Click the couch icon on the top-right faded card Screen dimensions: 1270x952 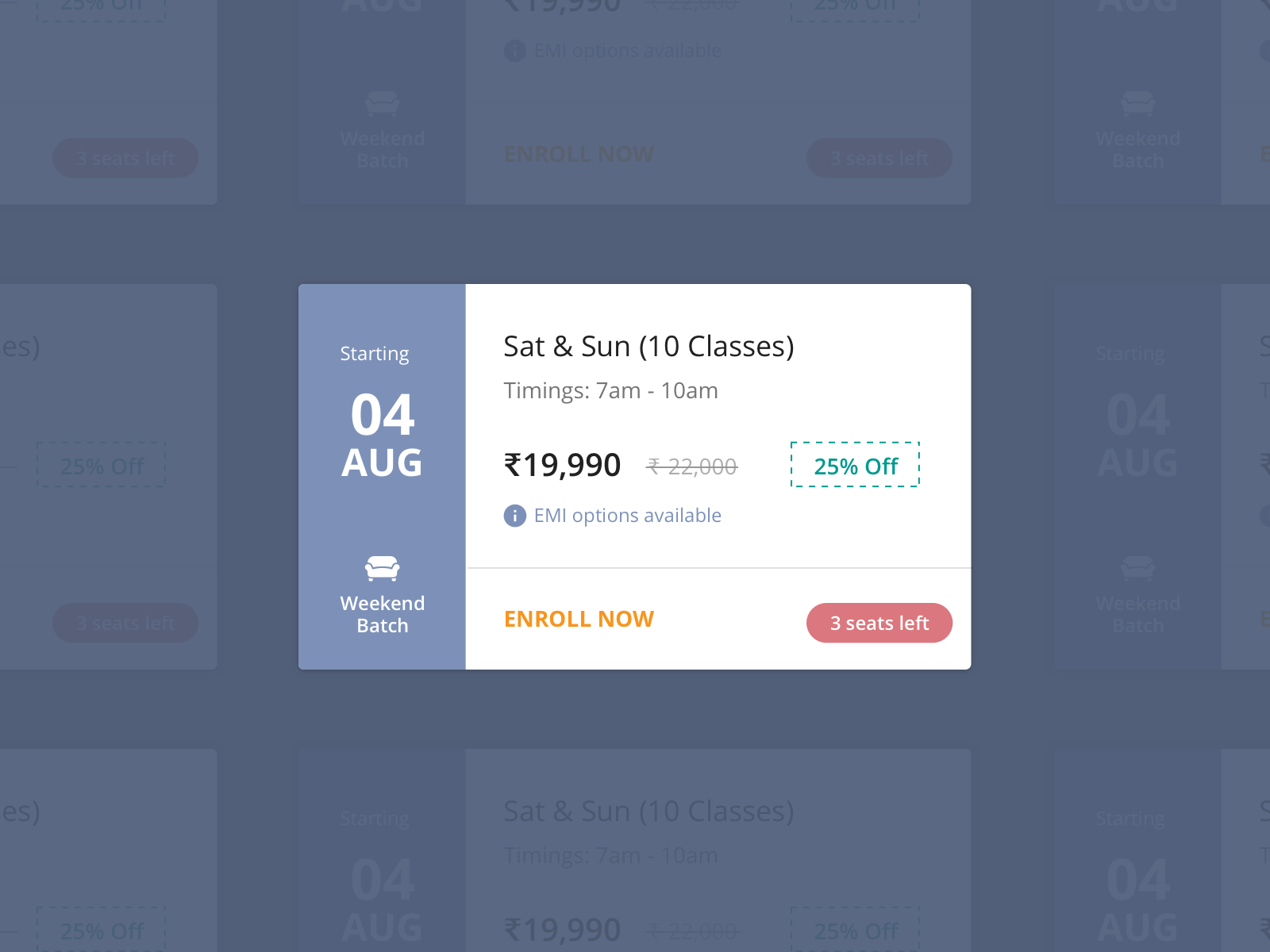pos(1139,103)
